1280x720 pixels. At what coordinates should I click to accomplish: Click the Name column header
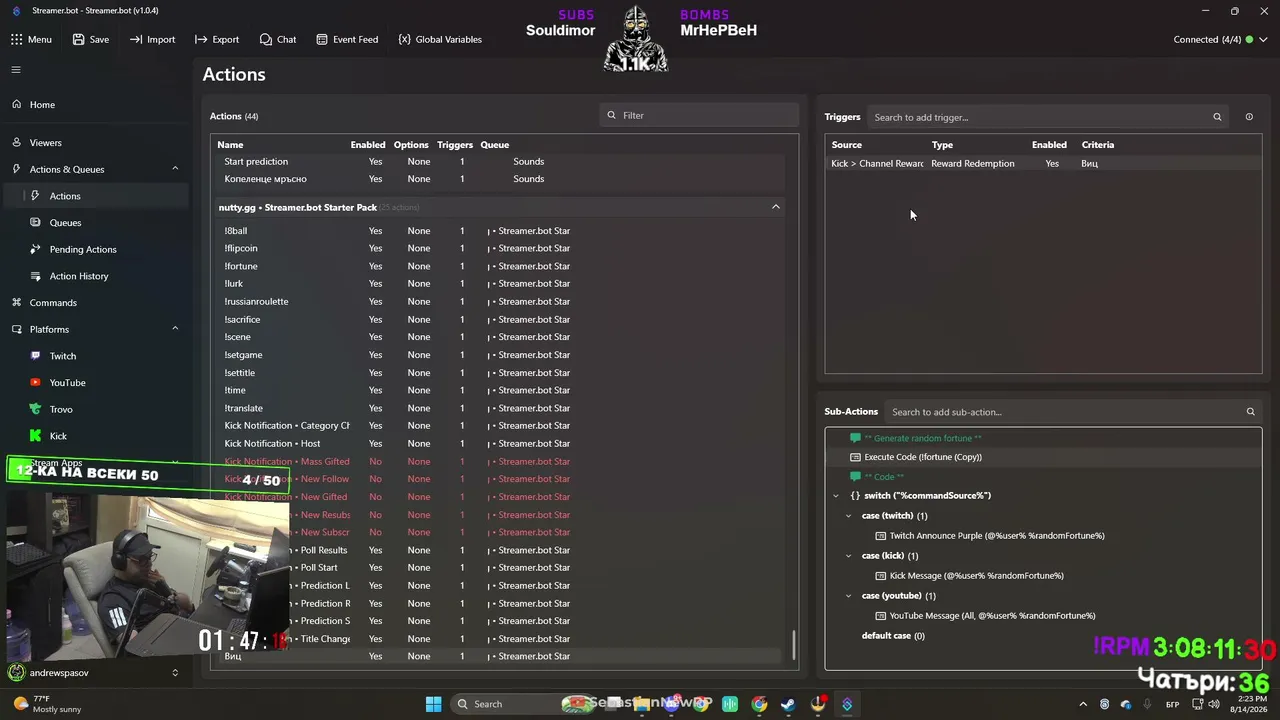point(230,145)
